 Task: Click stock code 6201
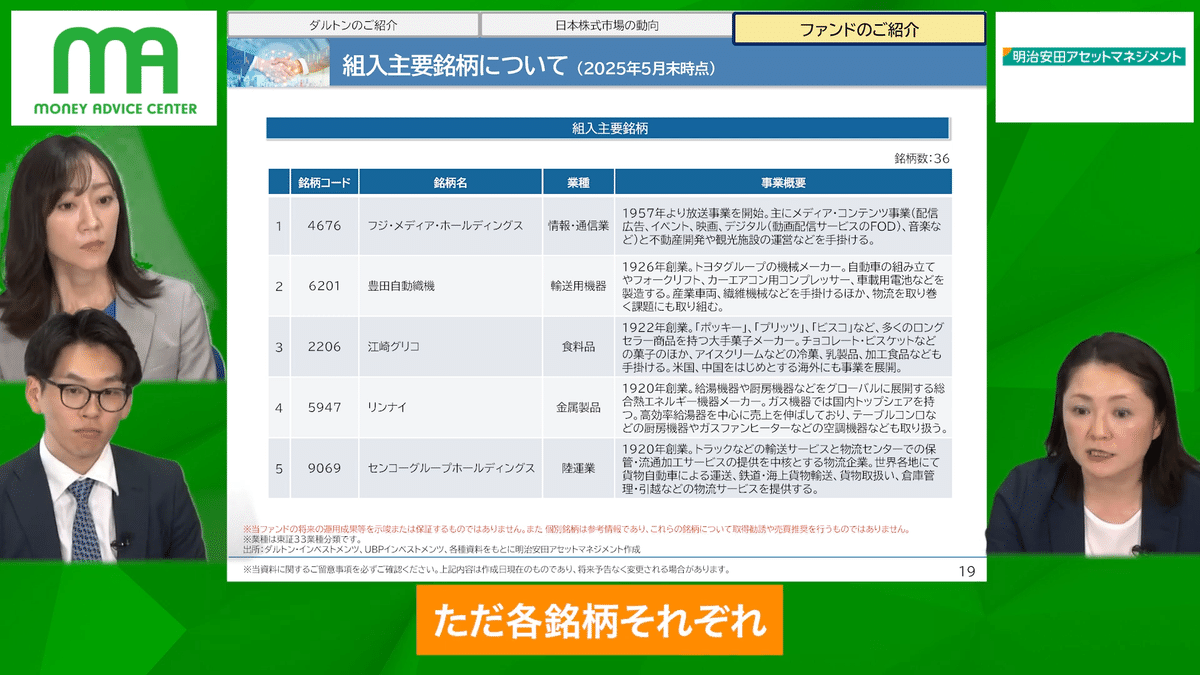tap(324, 286)
